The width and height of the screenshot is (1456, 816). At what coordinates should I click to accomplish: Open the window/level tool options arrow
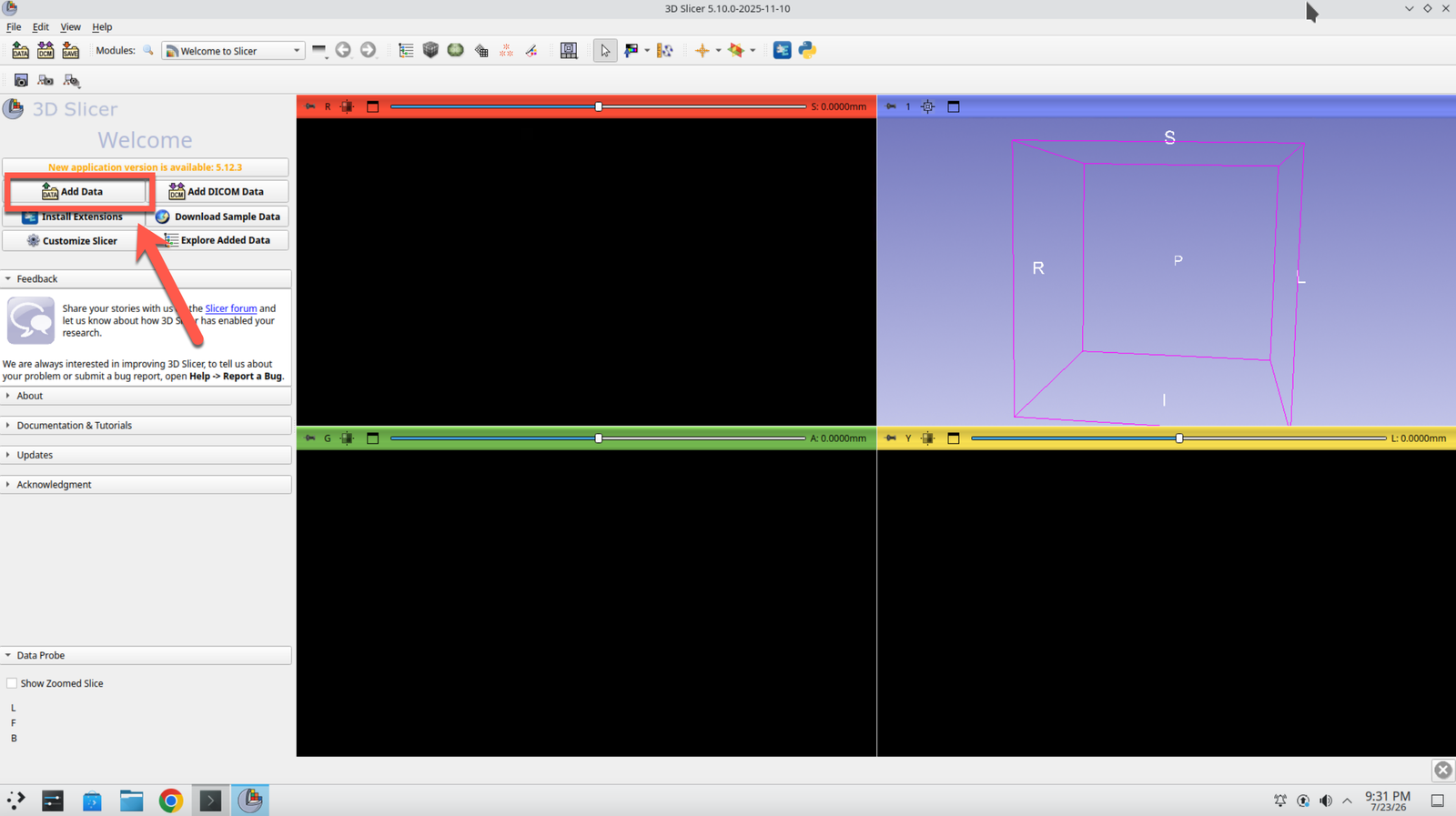(647, 51)
